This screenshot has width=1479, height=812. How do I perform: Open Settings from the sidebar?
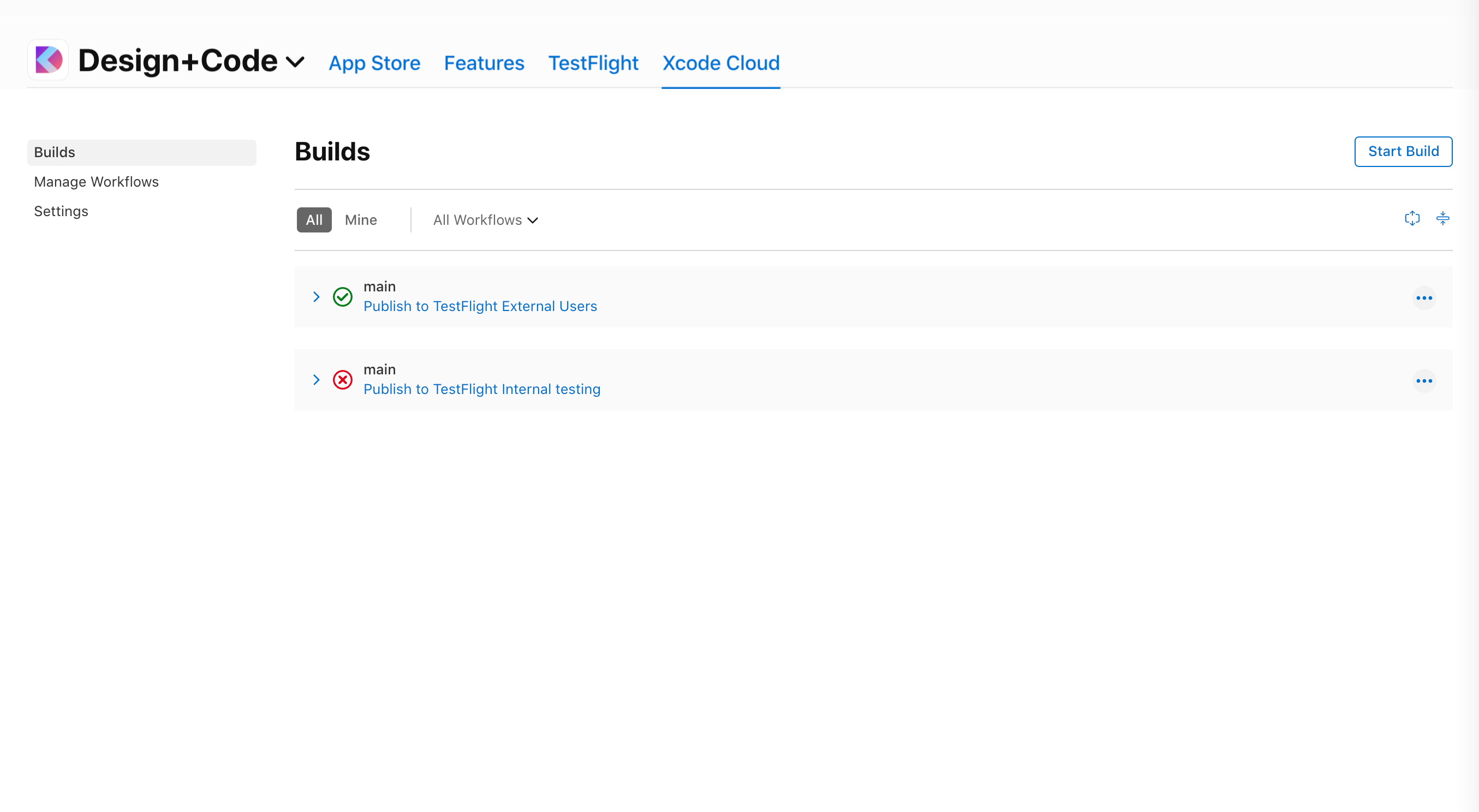tap(61, 211)
